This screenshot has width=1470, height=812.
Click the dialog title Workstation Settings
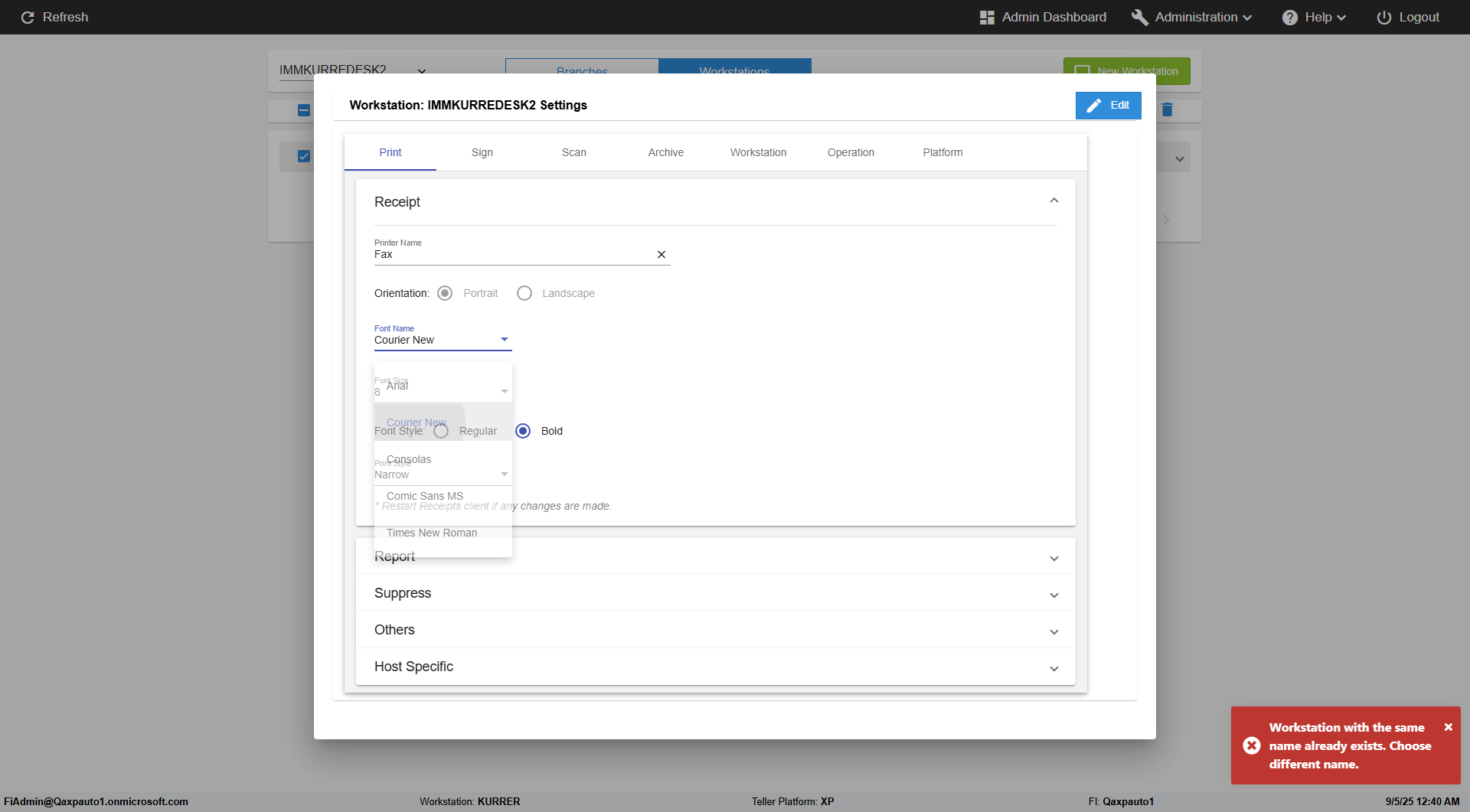468,105
